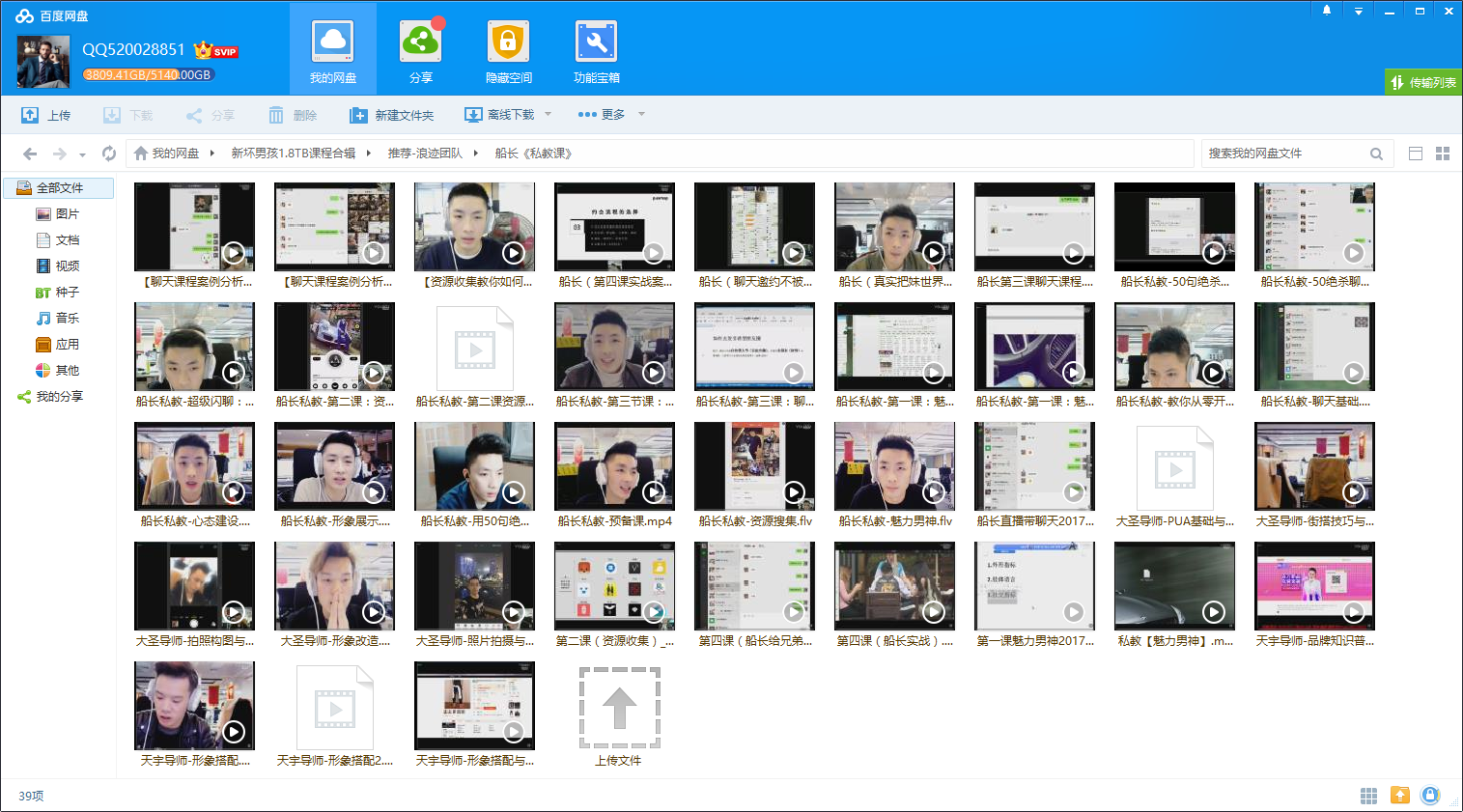Click the 下载 toolbar button
1463x812 pixels.
pyautogui.click(x=128, y=115)
